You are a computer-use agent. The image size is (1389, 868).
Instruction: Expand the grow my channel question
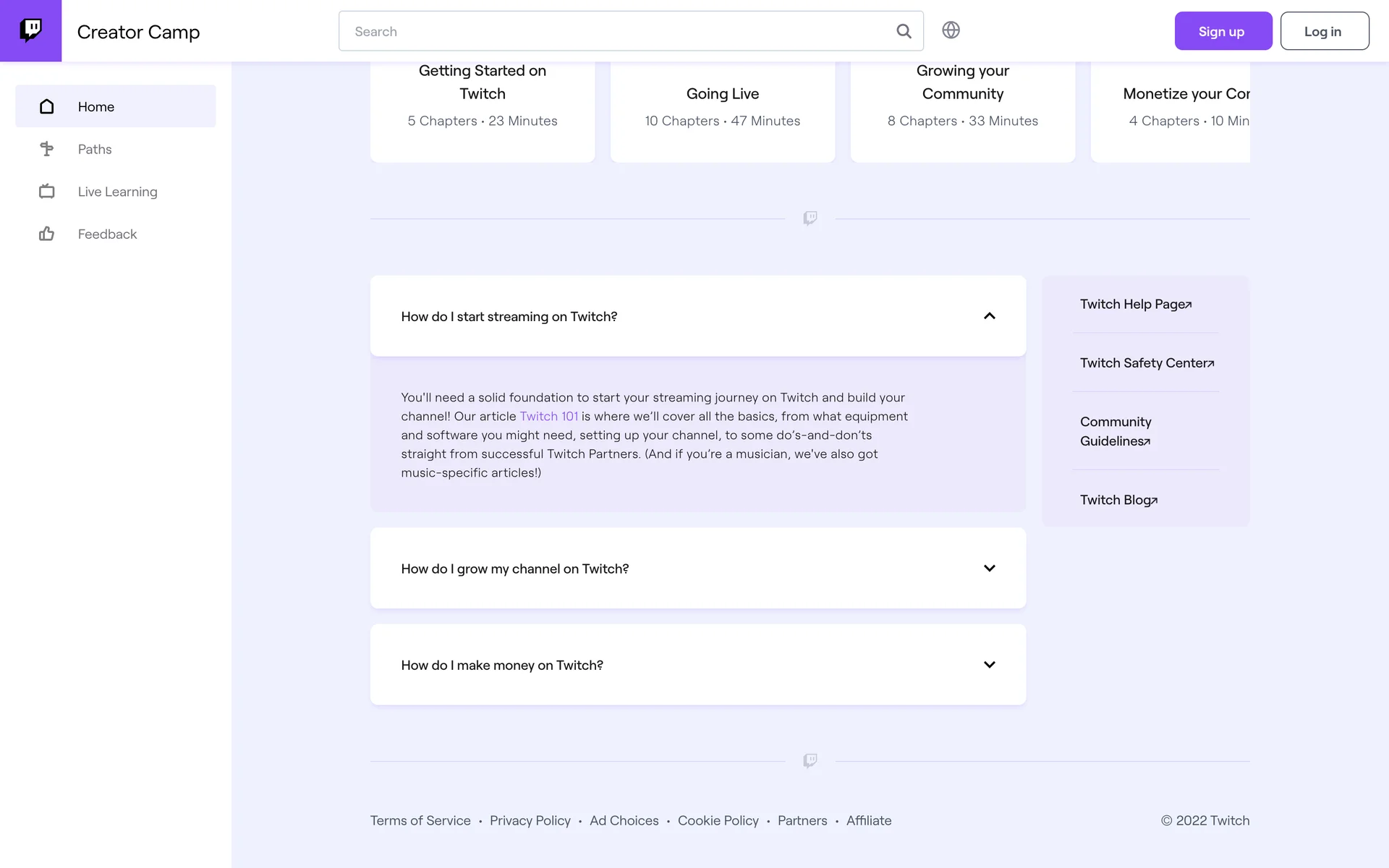989,569
